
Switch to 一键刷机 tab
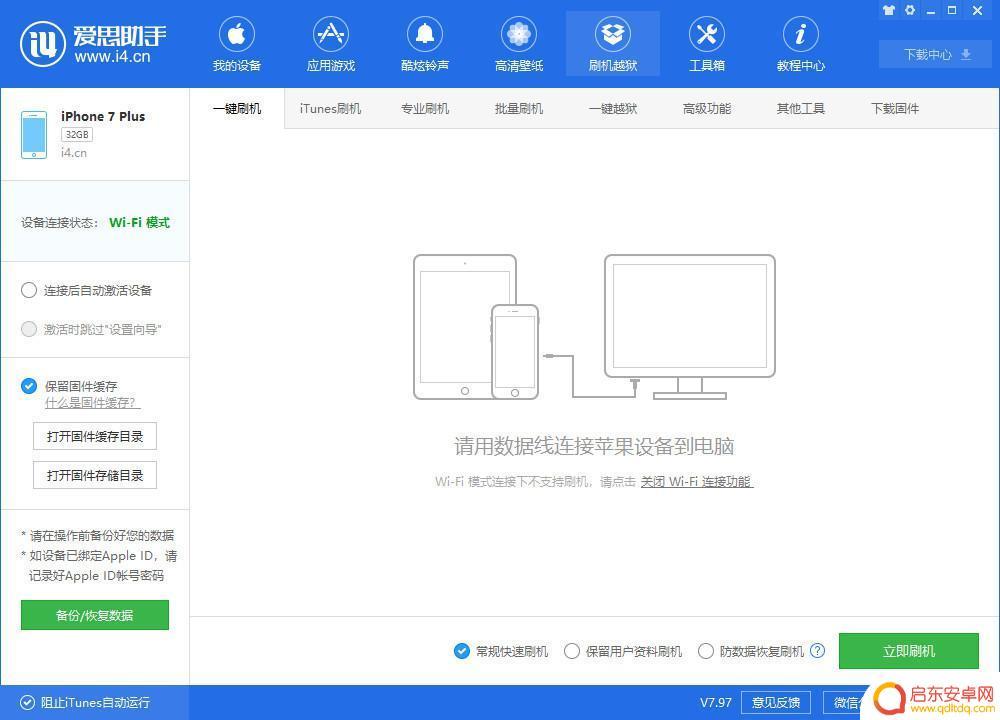click(x=237, y=108)
